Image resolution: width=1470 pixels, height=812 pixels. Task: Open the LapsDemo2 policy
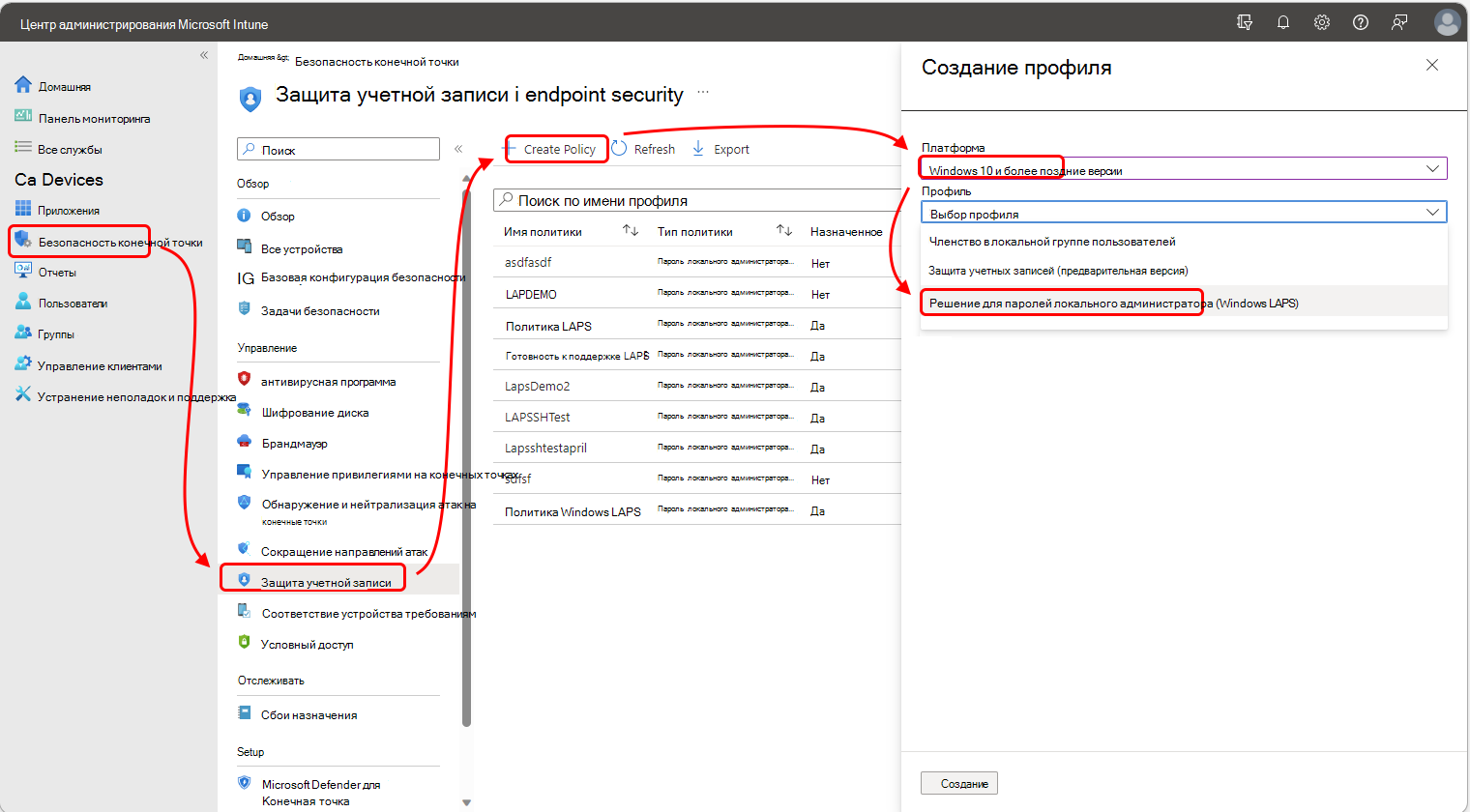(538, 386)
